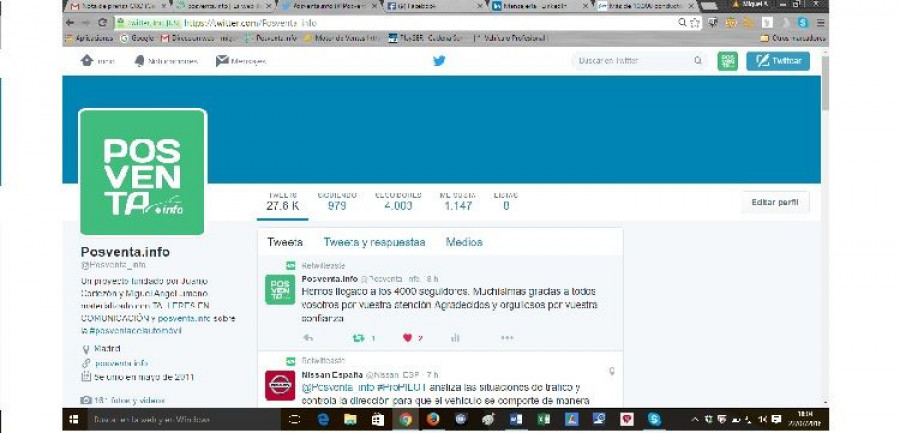Open the Windows Start button
900x433 pixels.
[73, 419]
